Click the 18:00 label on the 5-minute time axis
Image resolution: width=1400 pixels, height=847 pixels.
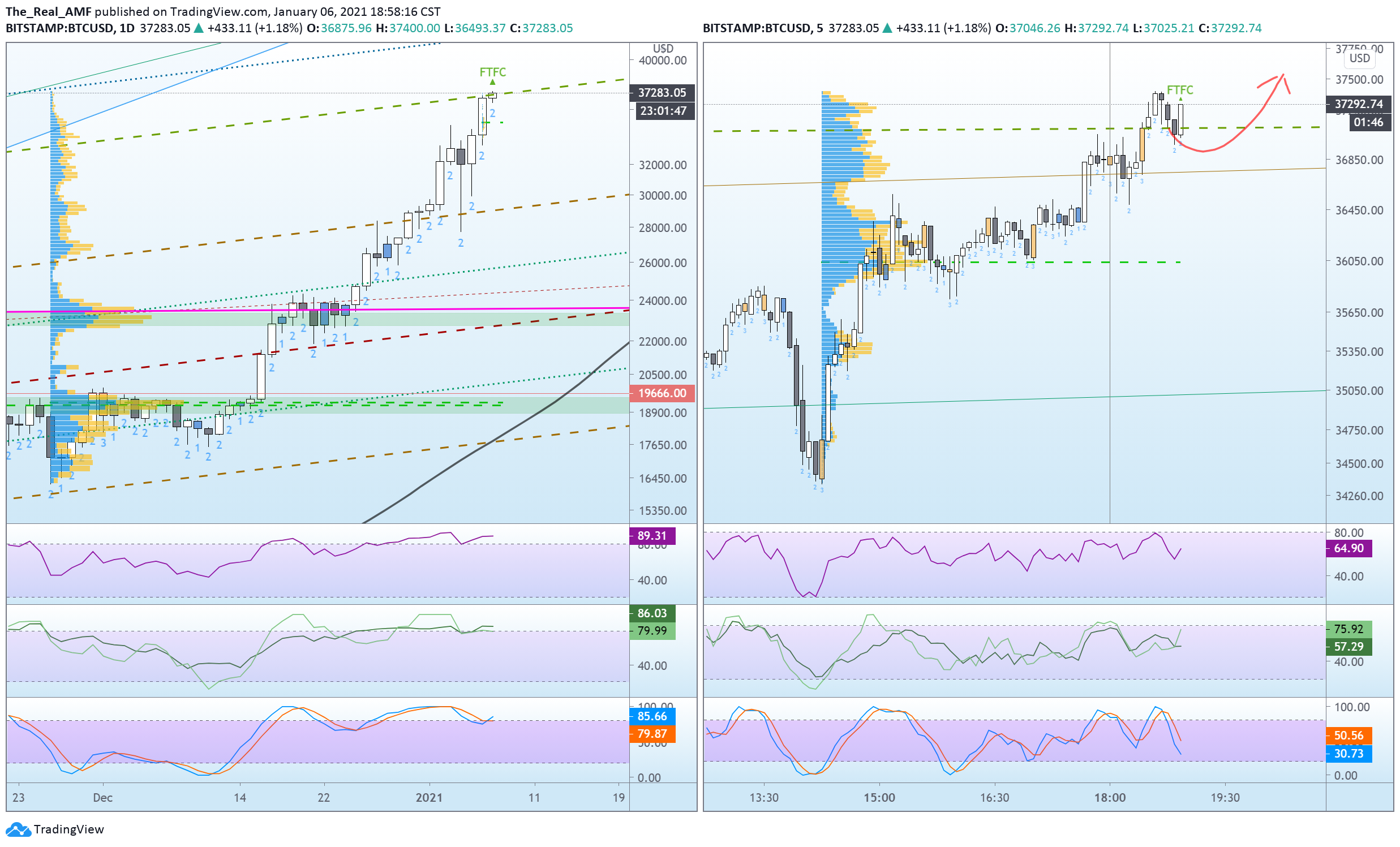click(x=1110, y=798)
